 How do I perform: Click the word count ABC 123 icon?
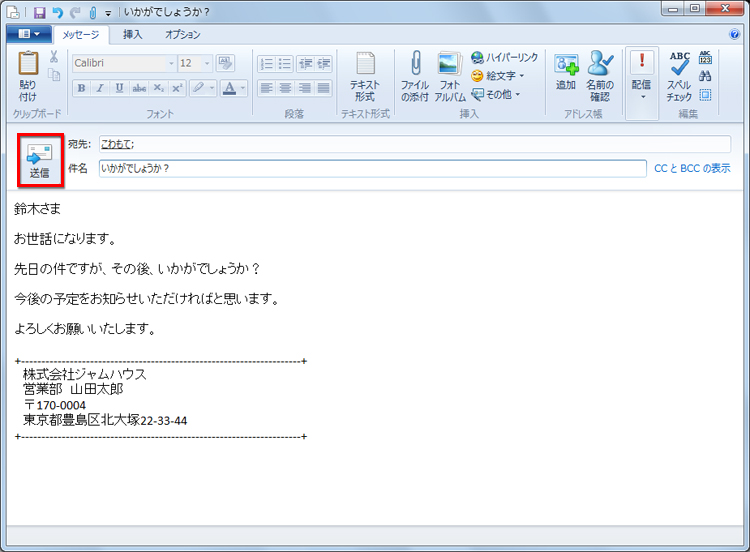pyautogui.click(x=706, y=57)
